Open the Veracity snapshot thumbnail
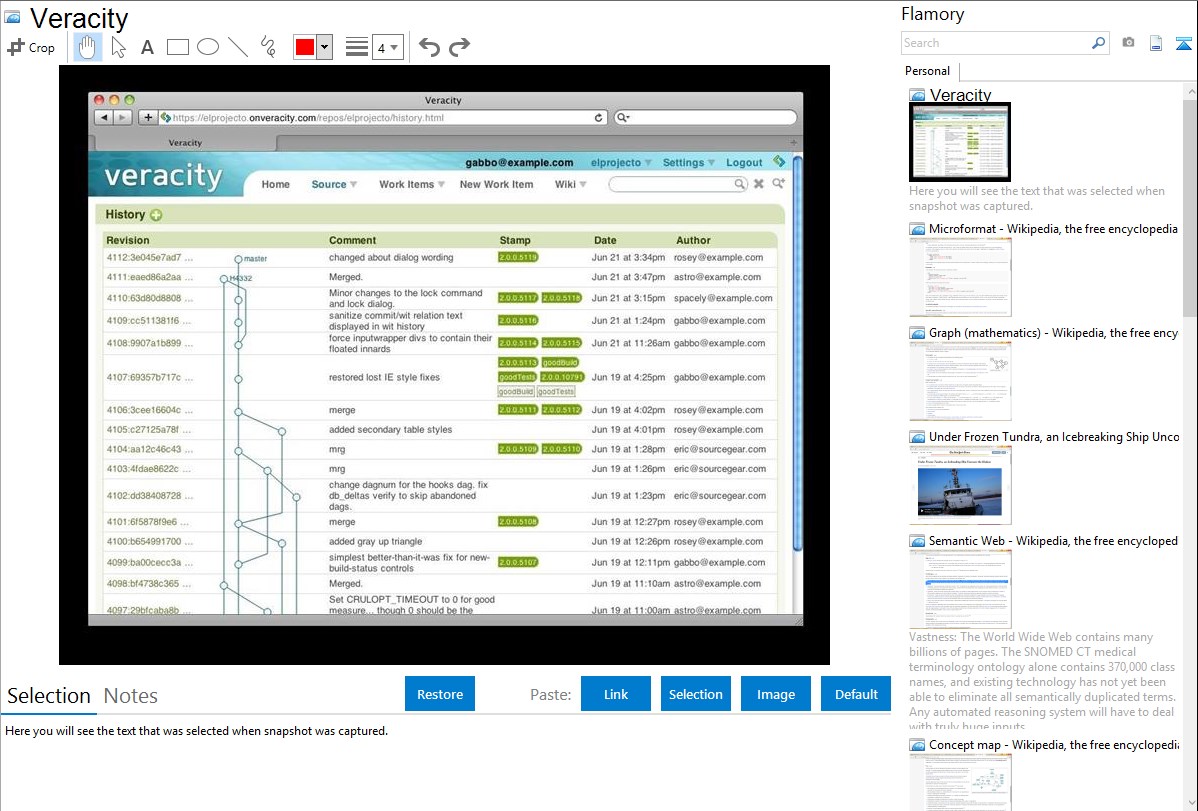Viewport: 1198px width, 811px height. (x=960, y=142)
